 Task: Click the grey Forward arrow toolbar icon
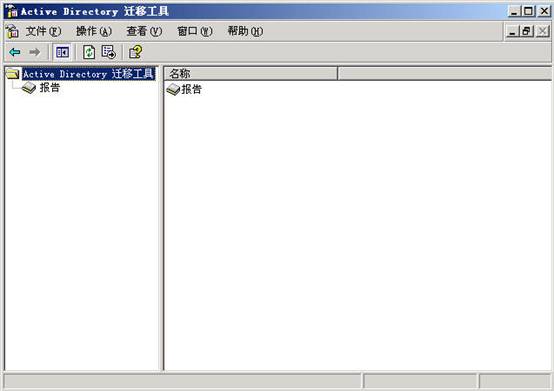[x=35, y=52]
